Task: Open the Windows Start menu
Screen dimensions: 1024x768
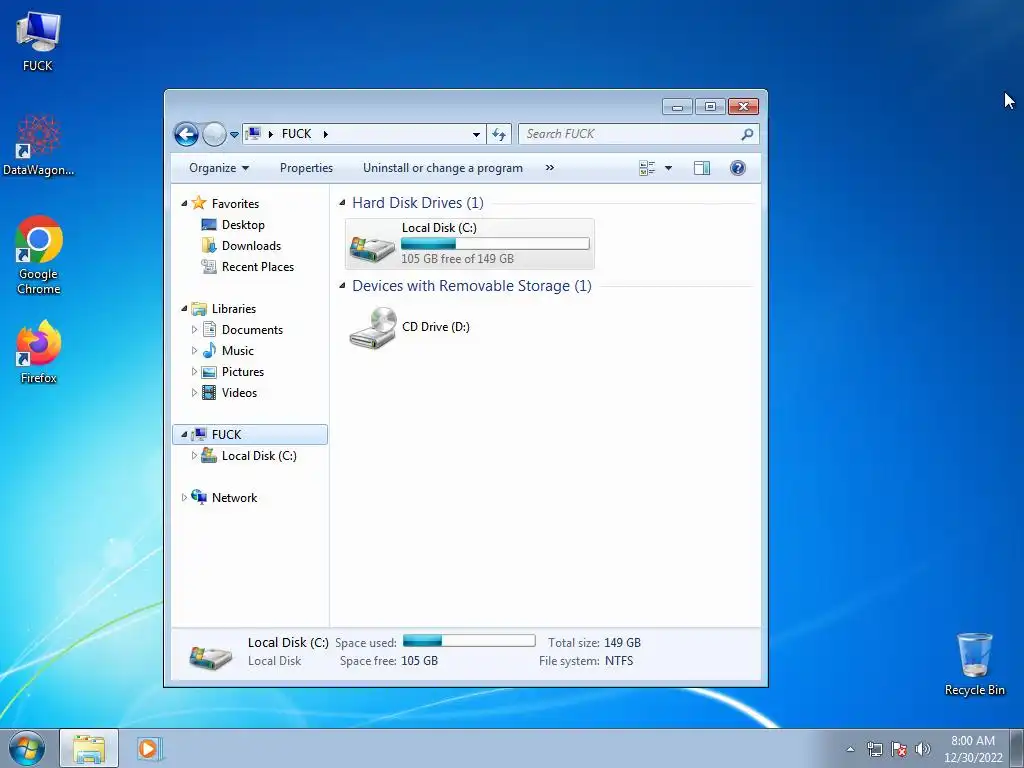Action: [27, 748]
